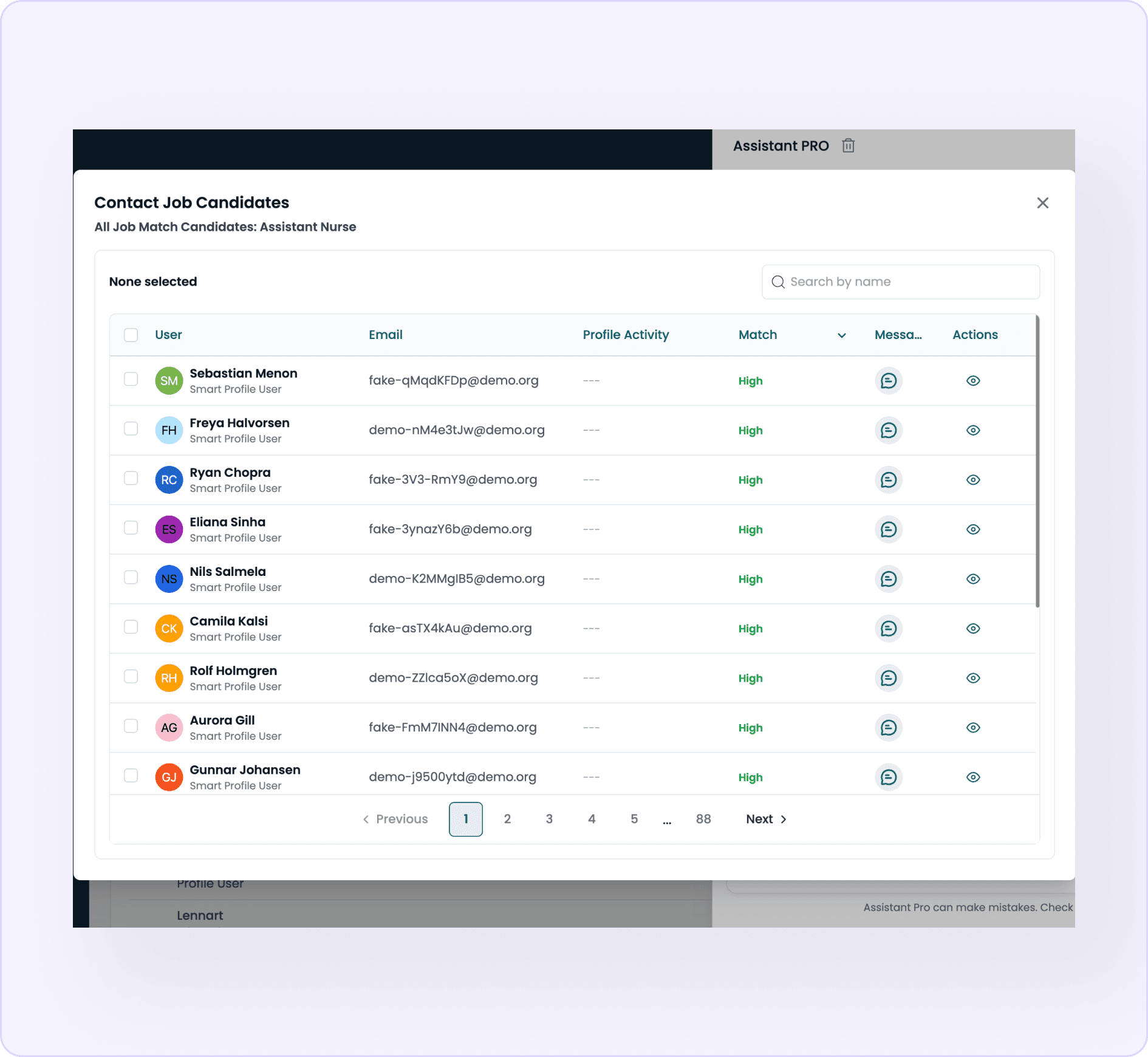Click the Profile Activity column header
Image resolution: width=1148 pixels, height=1057 pixels.
(x=626, y=335)
